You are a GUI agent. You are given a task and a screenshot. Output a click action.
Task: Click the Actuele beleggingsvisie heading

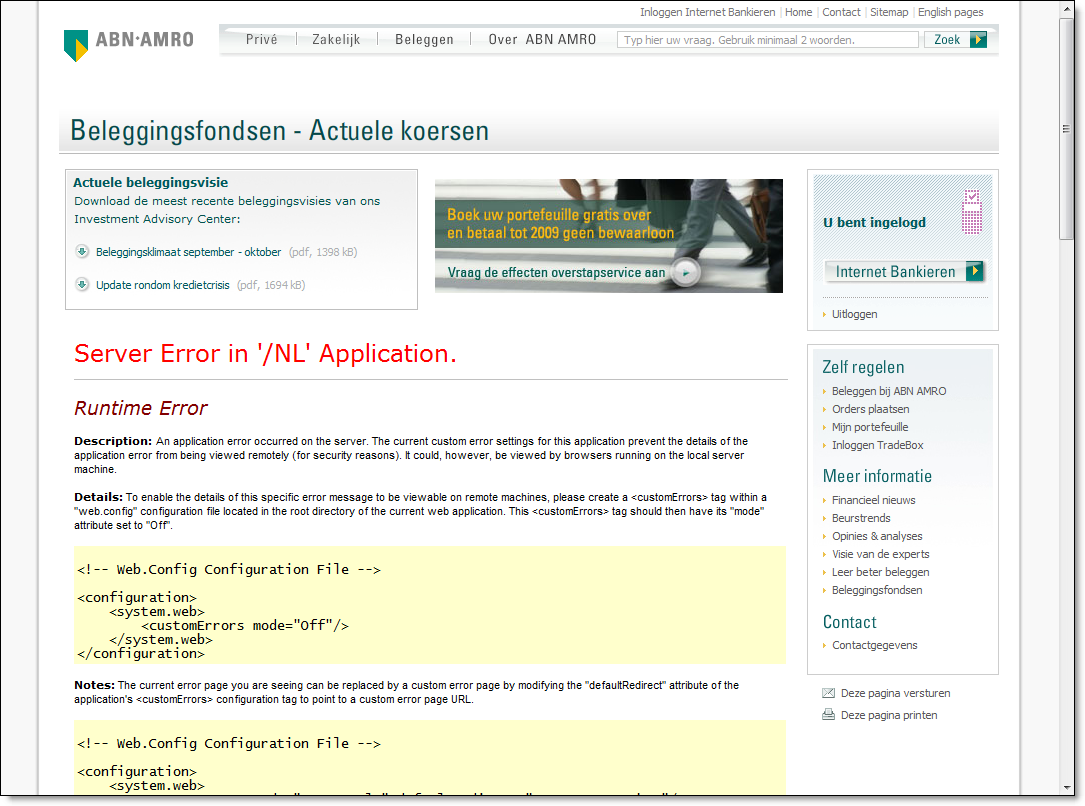(151, 183)
